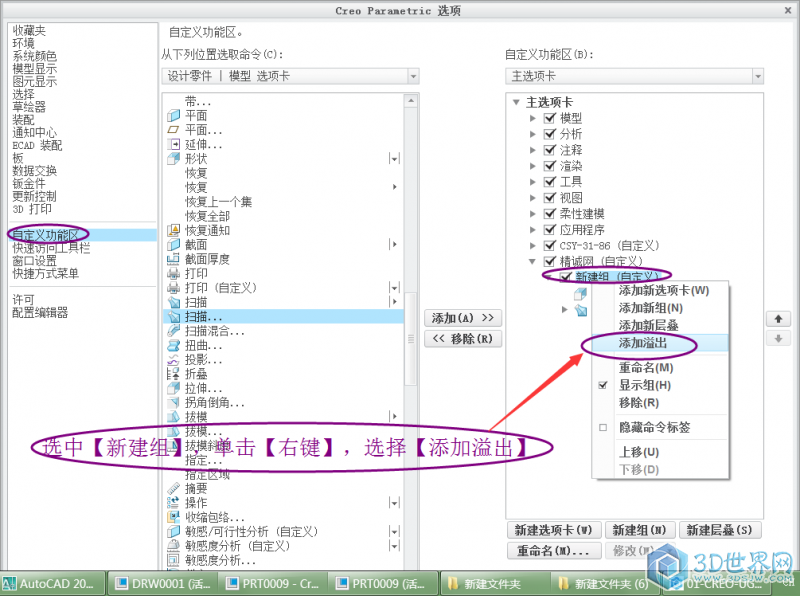Click the 收缩包络... shrinkwrap icon
800x596 pixels.
(173, 517)
